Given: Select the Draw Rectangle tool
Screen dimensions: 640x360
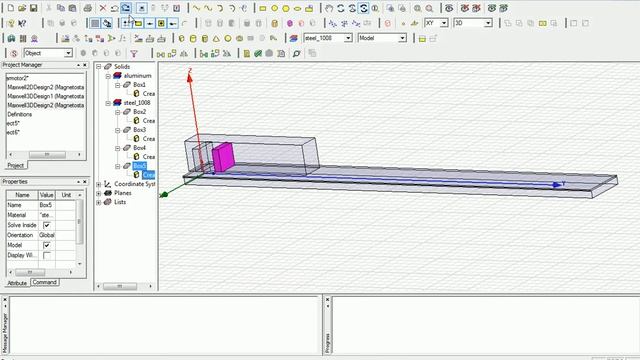Looking at the screenshot, I should click(x=263, y=8).
